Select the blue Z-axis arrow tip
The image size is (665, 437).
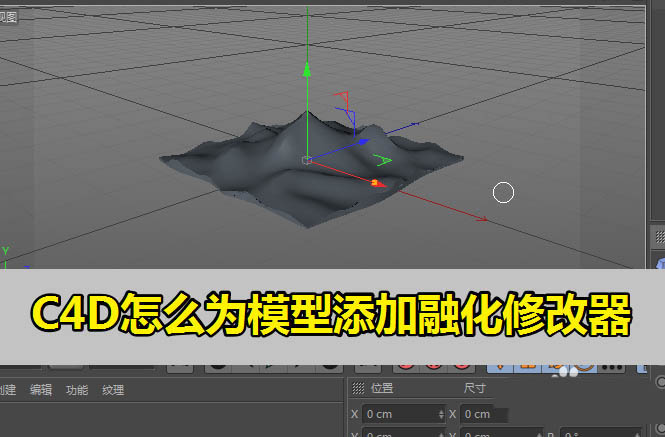pos(363,142)
